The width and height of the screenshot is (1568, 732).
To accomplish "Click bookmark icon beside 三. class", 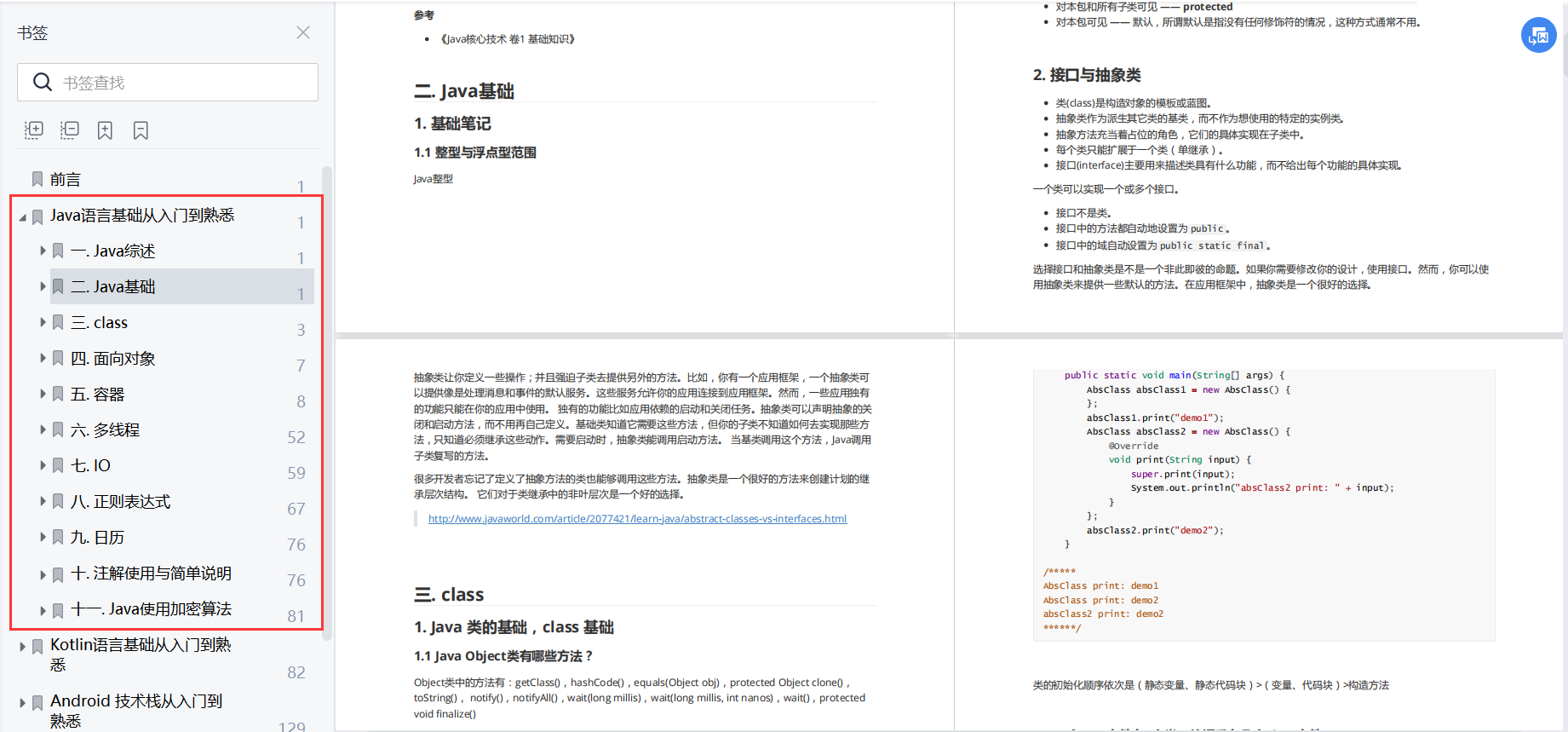I will point(58,323).
